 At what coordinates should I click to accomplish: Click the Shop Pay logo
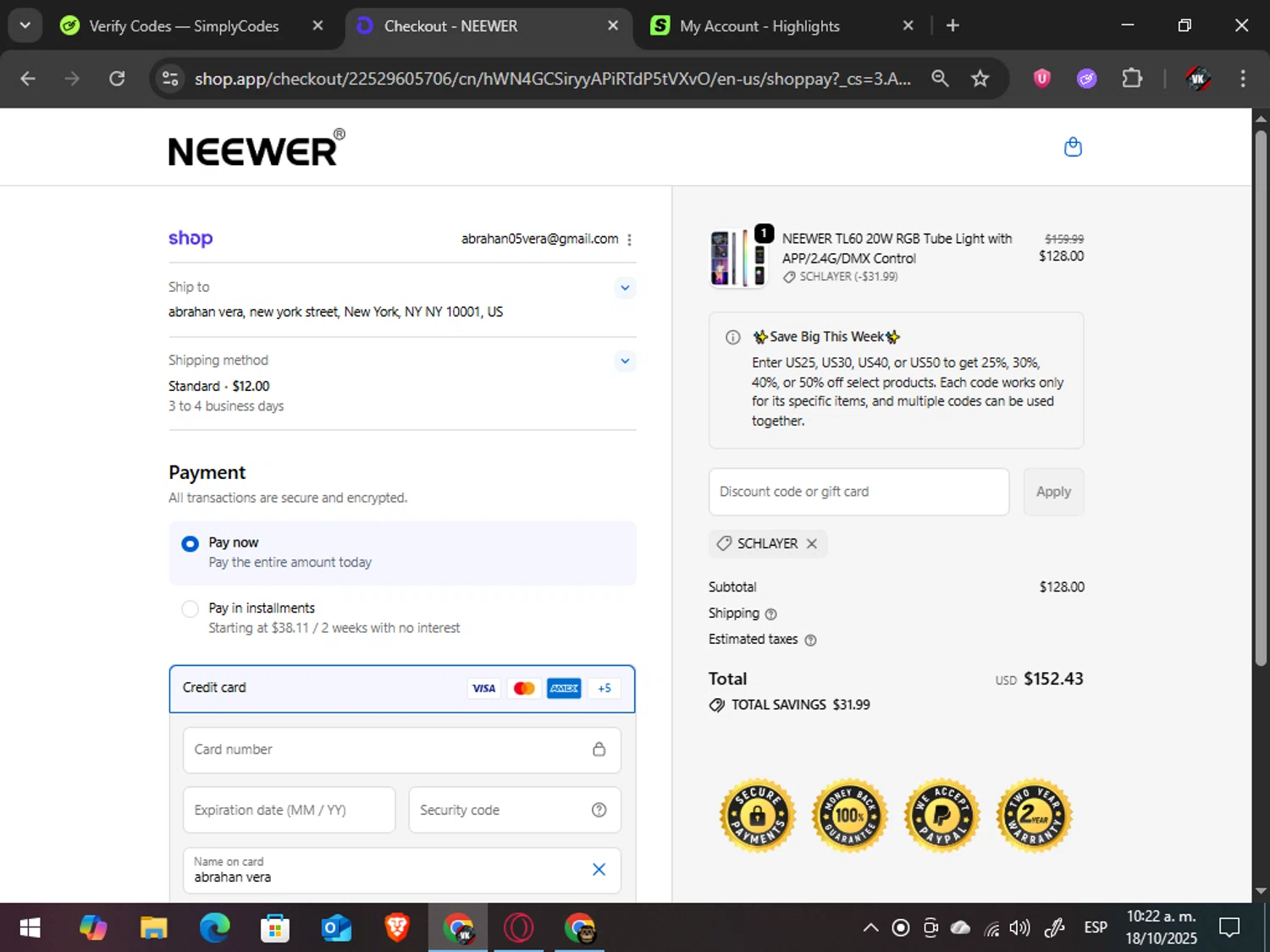[190, 239]
